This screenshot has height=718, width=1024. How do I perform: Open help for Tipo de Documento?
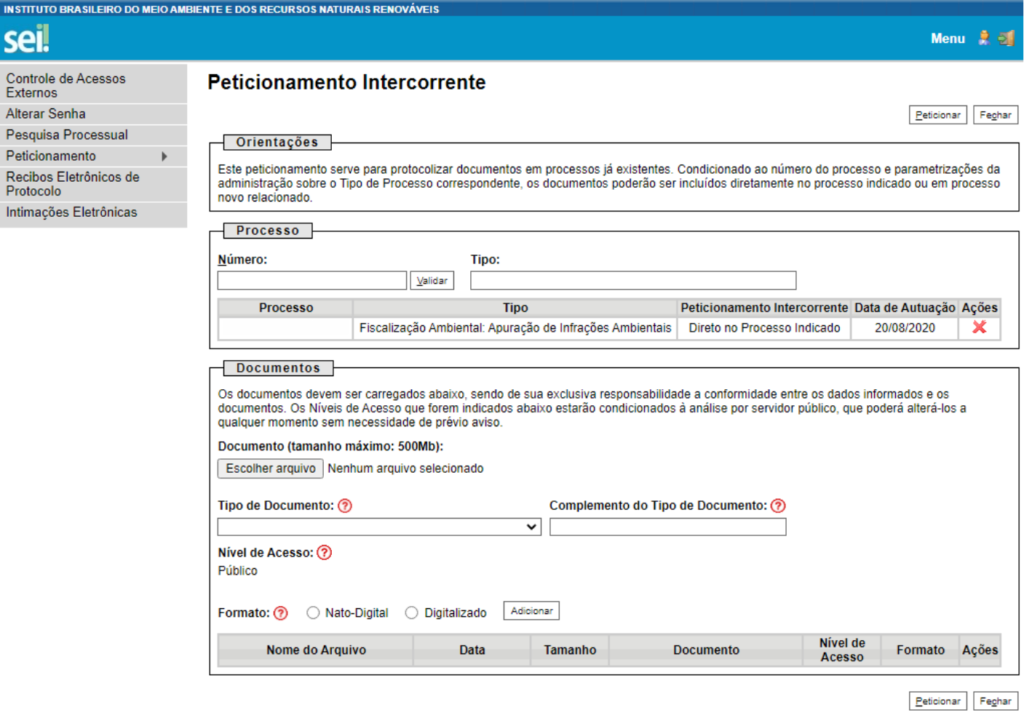pos(345,506)
